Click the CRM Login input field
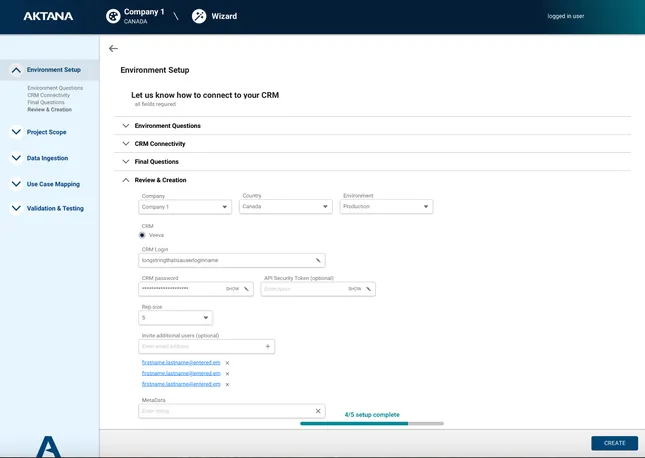The image size is (645, 458). pyautogui.click(x=232, y=260)
